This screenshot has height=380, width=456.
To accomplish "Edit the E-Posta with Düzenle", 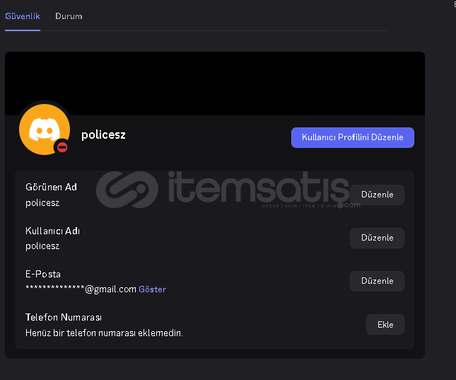I will 377,281.
